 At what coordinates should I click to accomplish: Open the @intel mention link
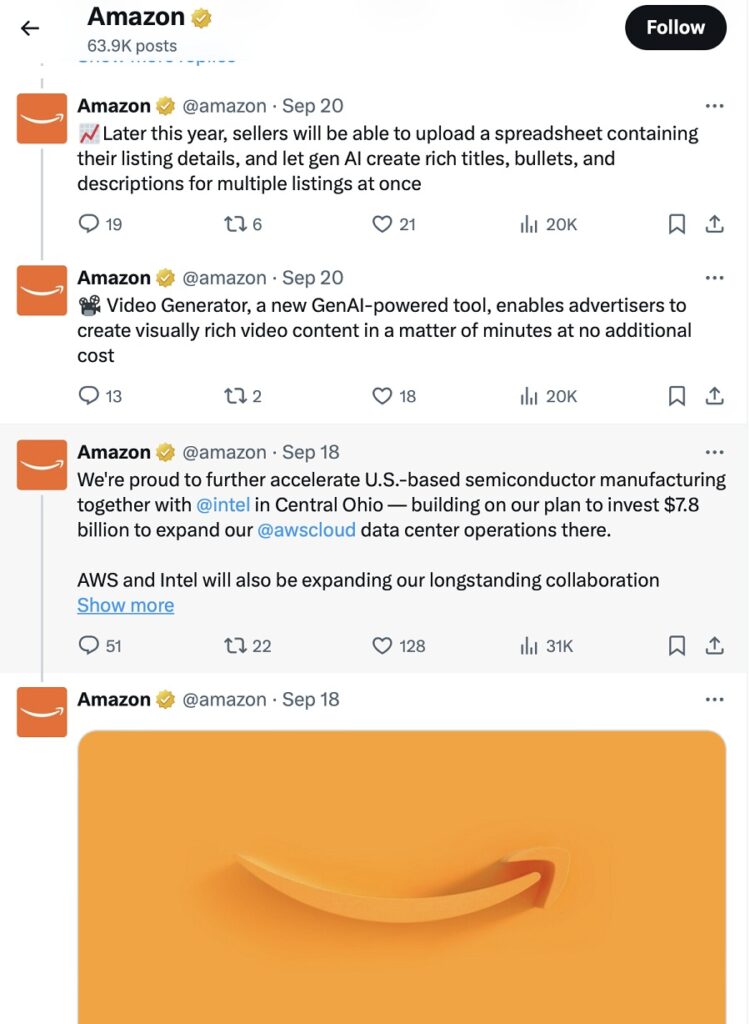(223, 505)
